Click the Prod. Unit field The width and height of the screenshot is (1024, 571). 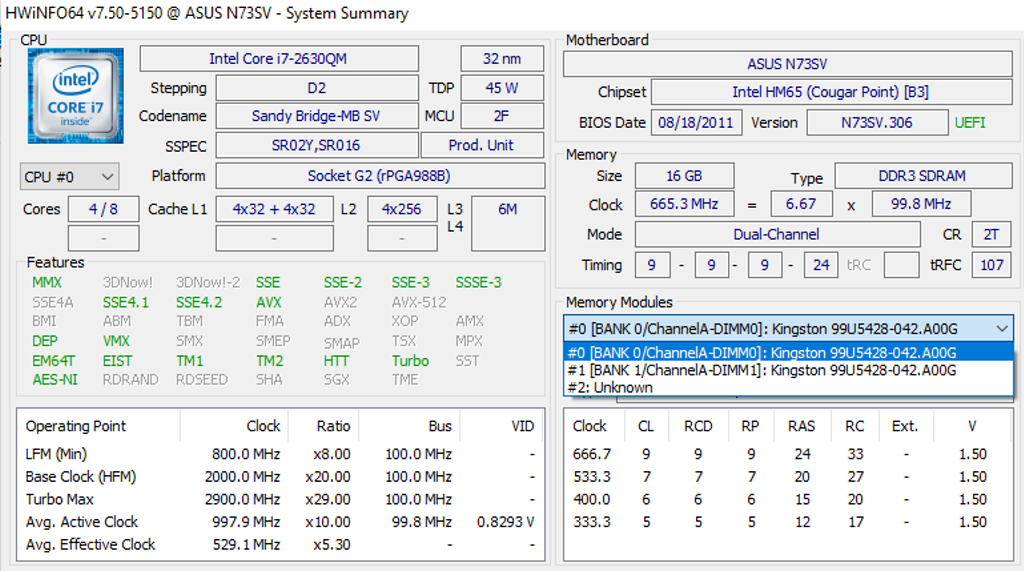(482, 145)
